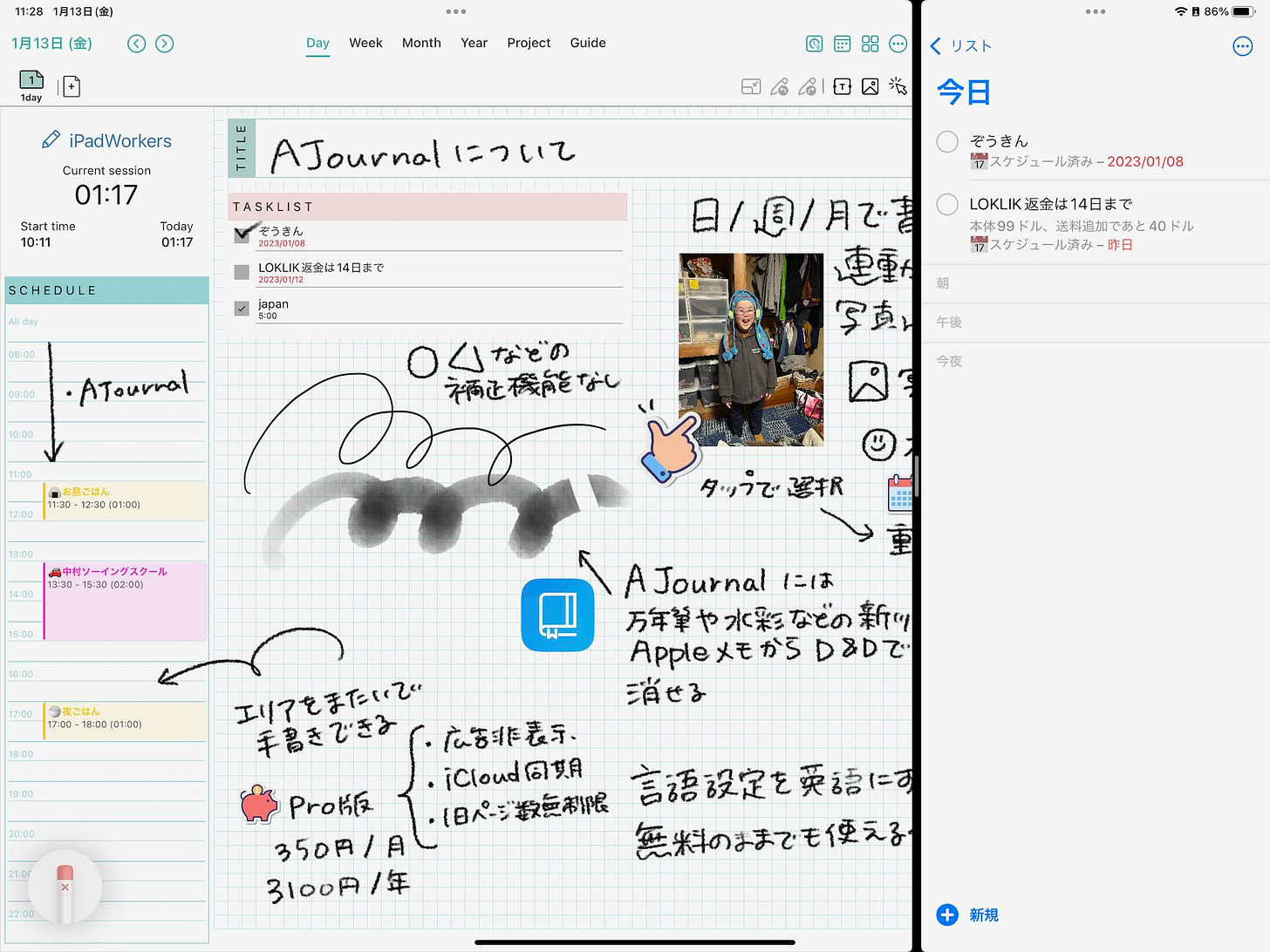
Task: Advance to the next day with right chevron
Action: click(x=164, y=43)
